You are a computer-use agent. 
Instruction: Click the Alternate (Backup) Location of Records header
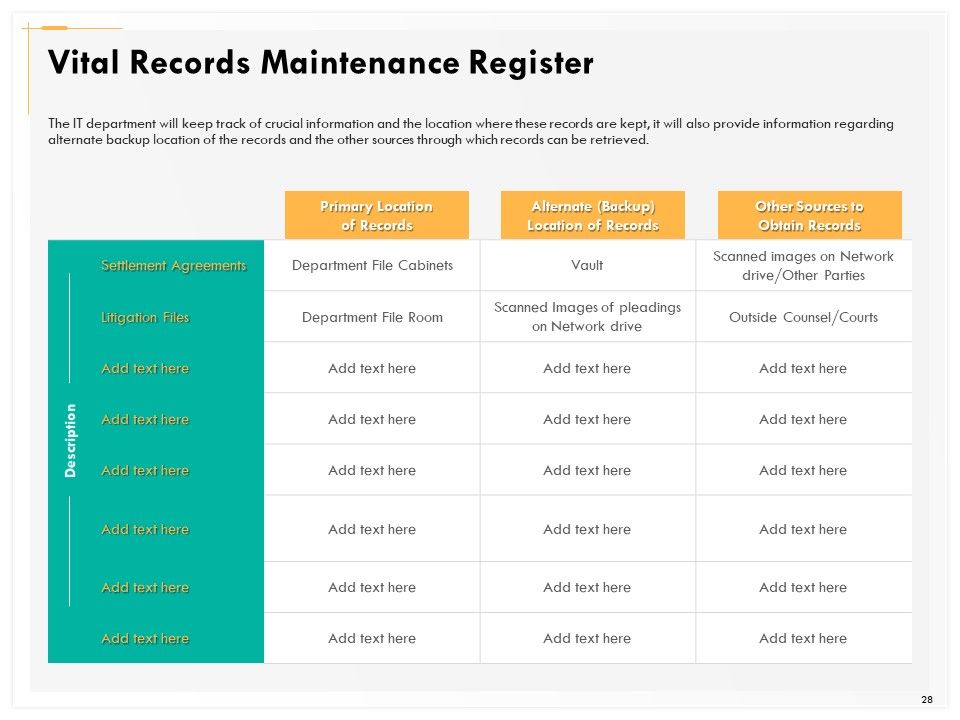[x=593, y=215]
